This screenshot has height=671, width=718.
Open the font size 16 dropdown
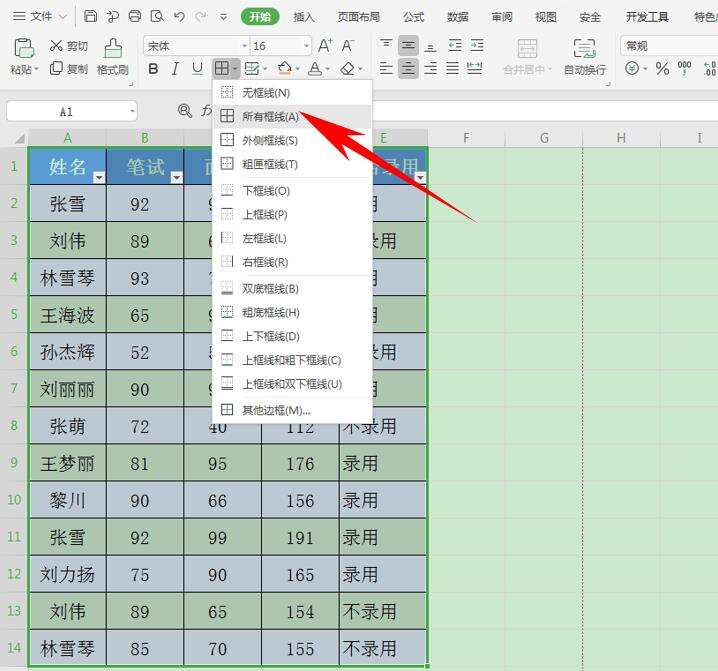pos(306,46)
